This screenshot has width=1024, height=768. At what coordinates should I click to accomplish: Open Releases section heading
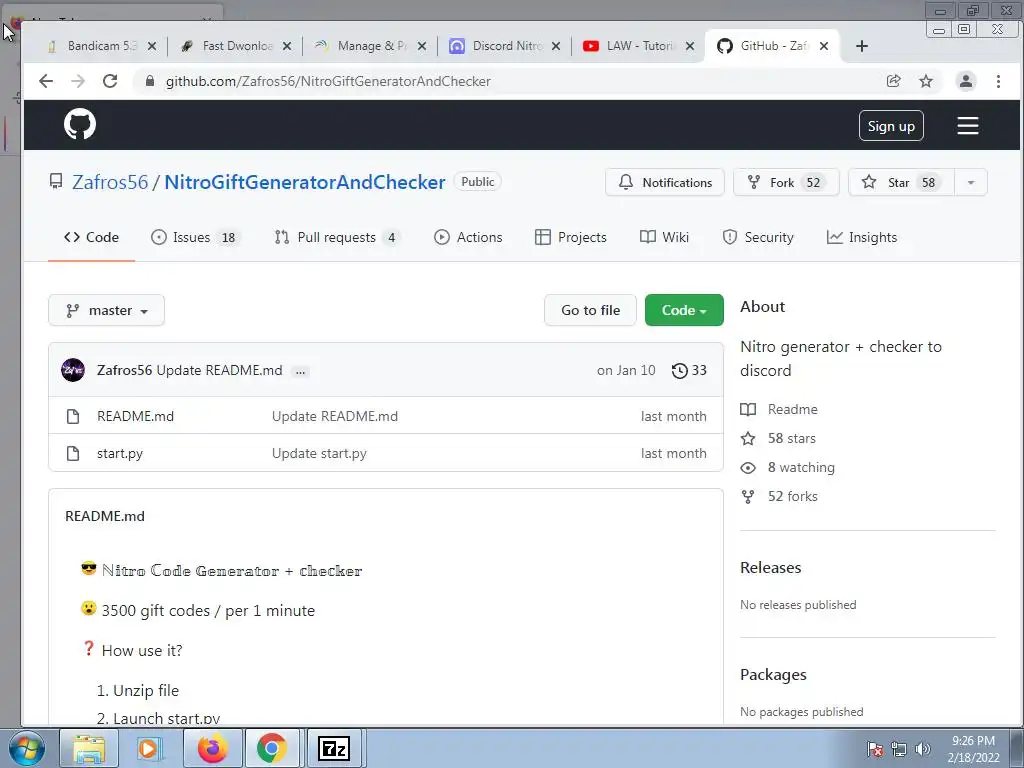(x=771, y=568)
